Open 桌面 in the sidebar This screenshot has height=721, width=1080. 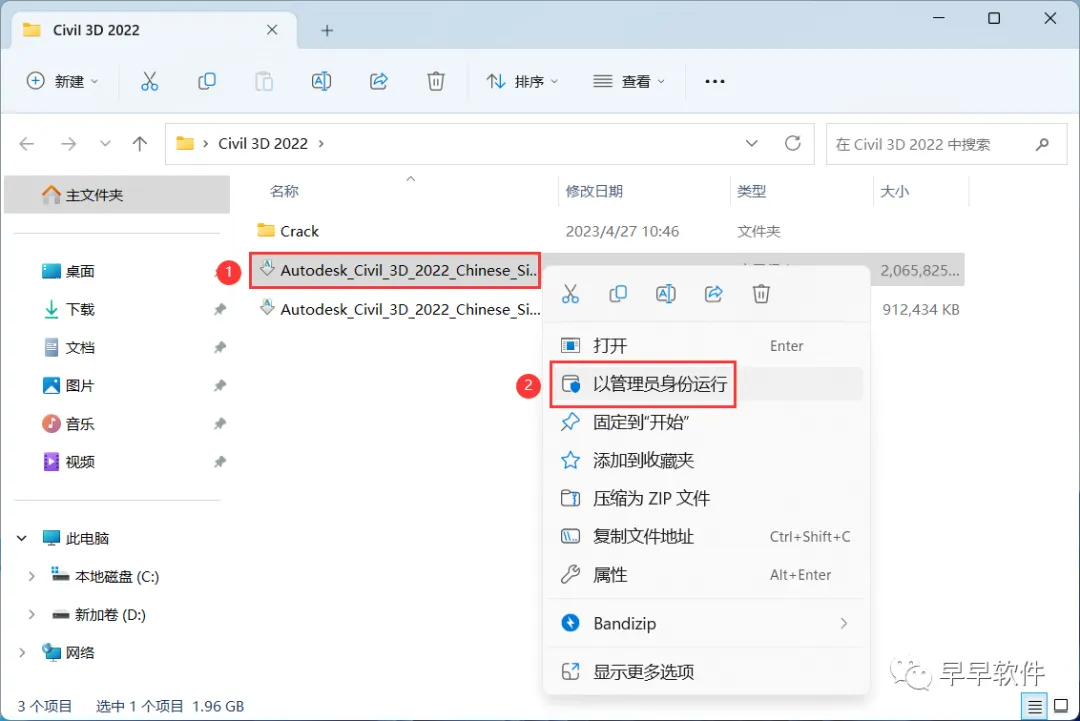pos(68,271)
